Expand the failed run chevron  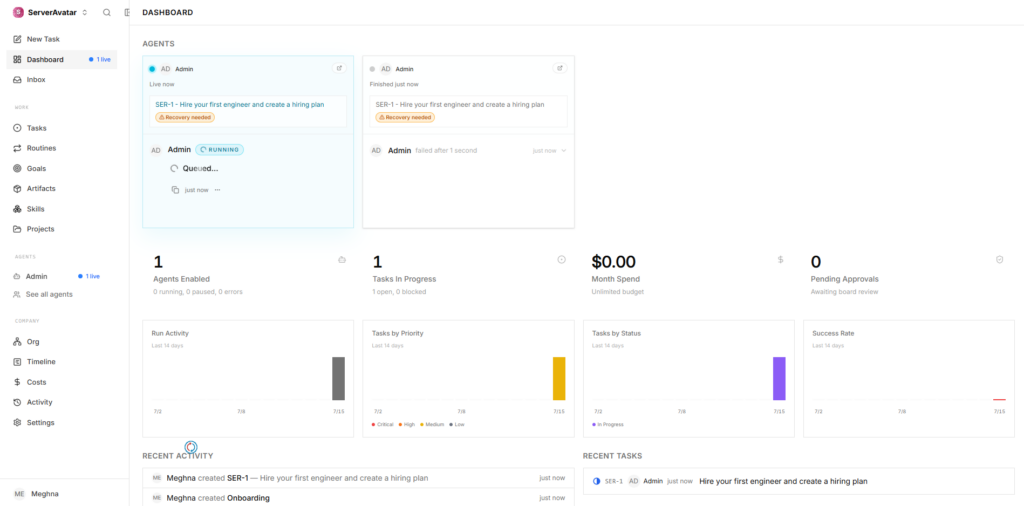pos(564,151)
